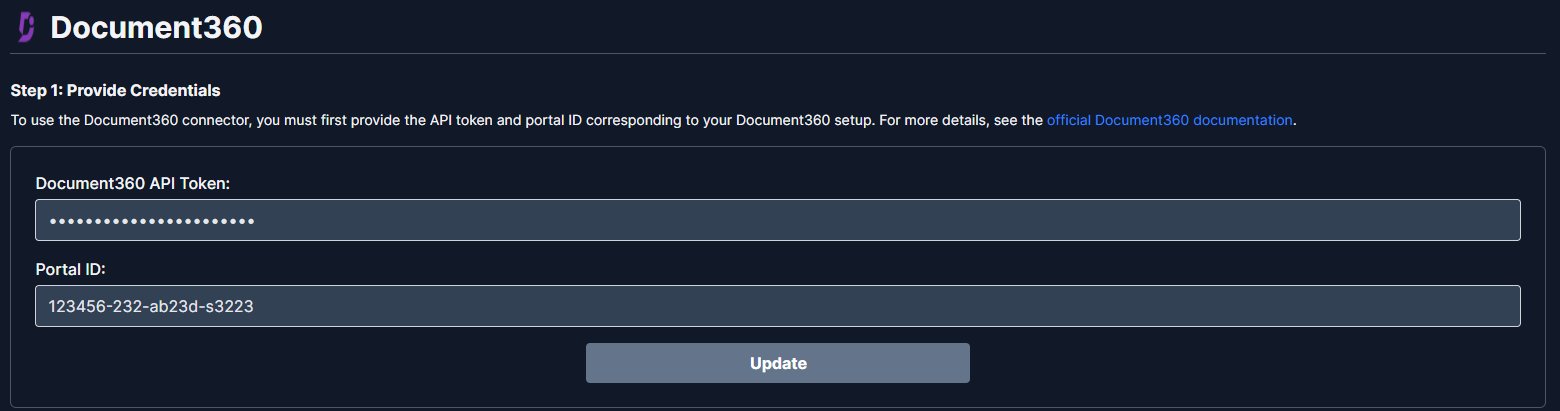Screen dimensions: 1560x411
Task: Select the 'Step 1: Provide Credentials' heading
Action: point(115,91)
